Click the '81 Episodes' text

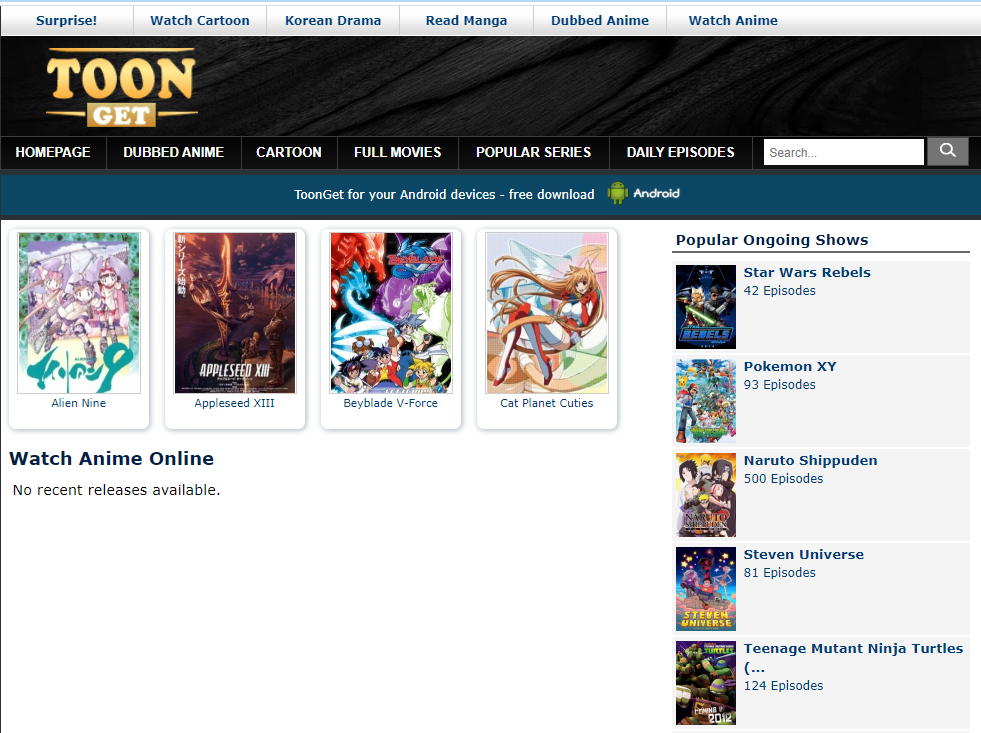point(780,573)
